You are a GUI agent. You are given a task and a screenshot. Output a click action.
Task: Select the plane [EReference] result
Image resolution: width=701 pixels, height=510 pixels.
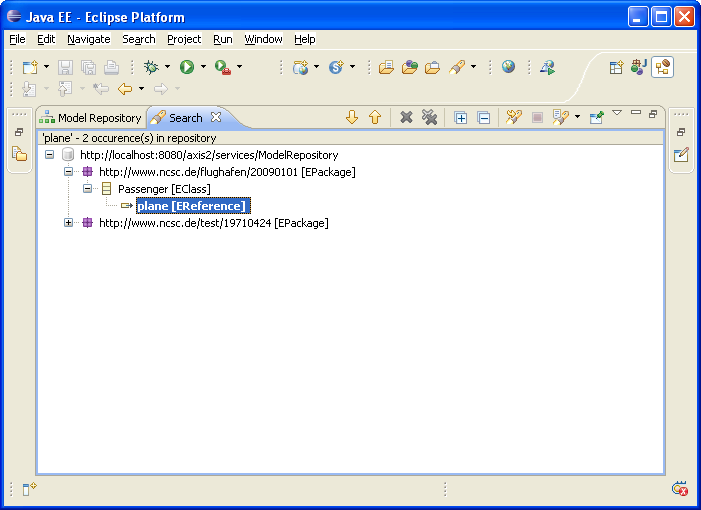(191, 206)
